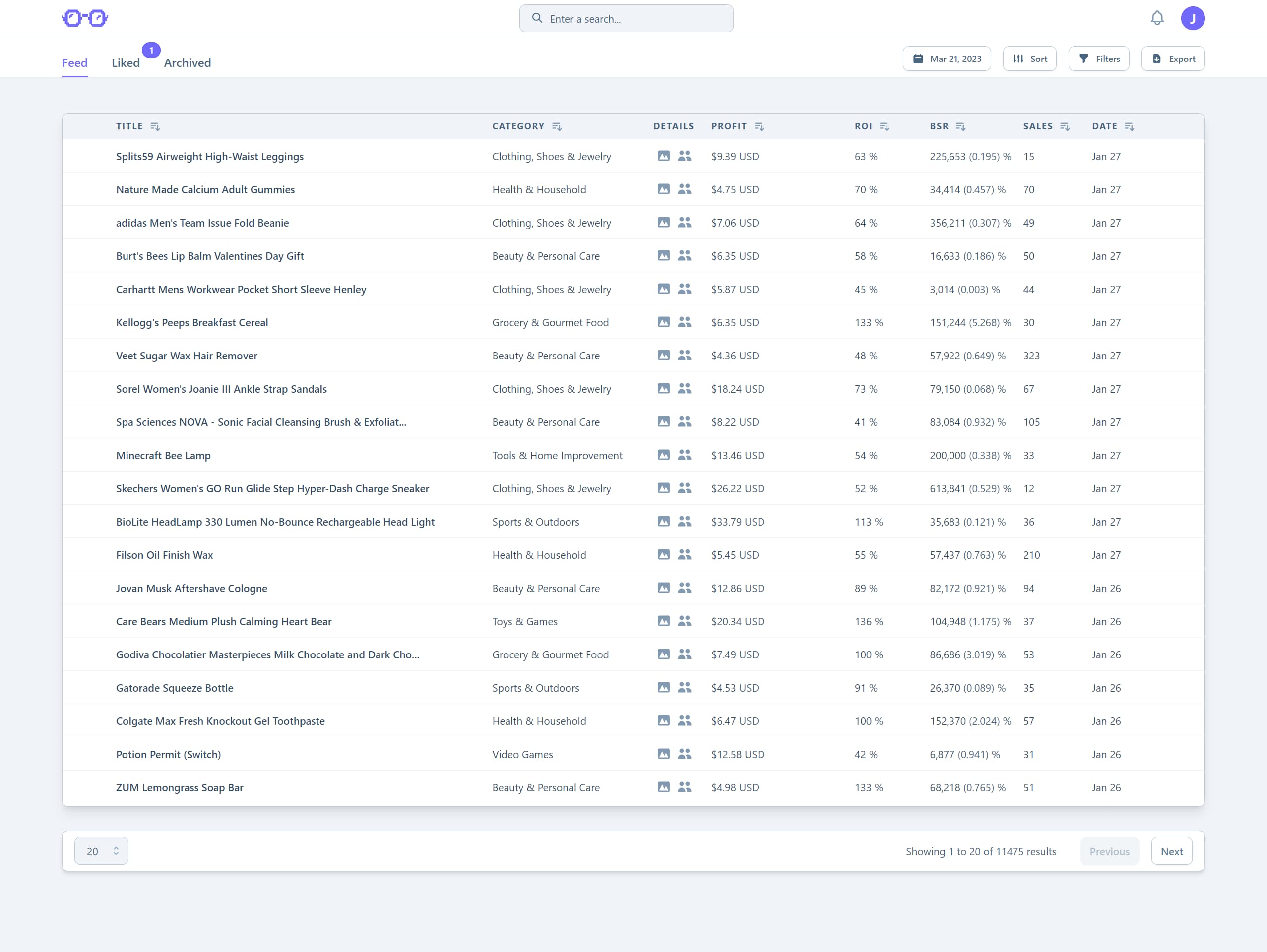Click the Tools & Home Improvement category
The image size is (1267, 952).
[557, 455]
